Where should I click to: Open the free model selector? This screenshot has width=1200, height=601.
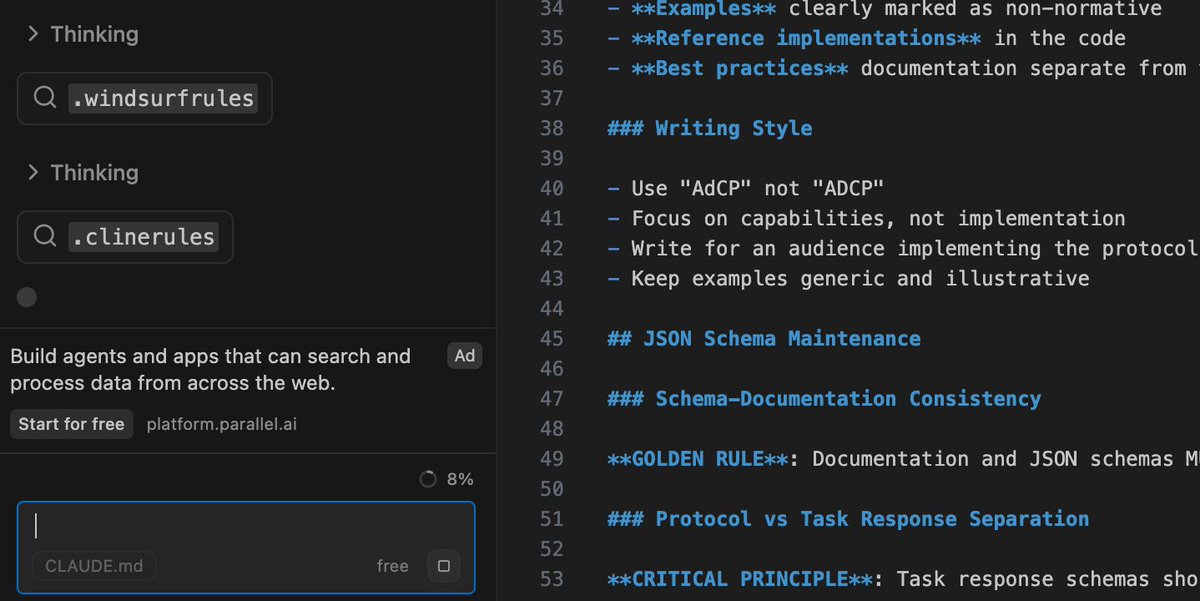tap(392, 566)
